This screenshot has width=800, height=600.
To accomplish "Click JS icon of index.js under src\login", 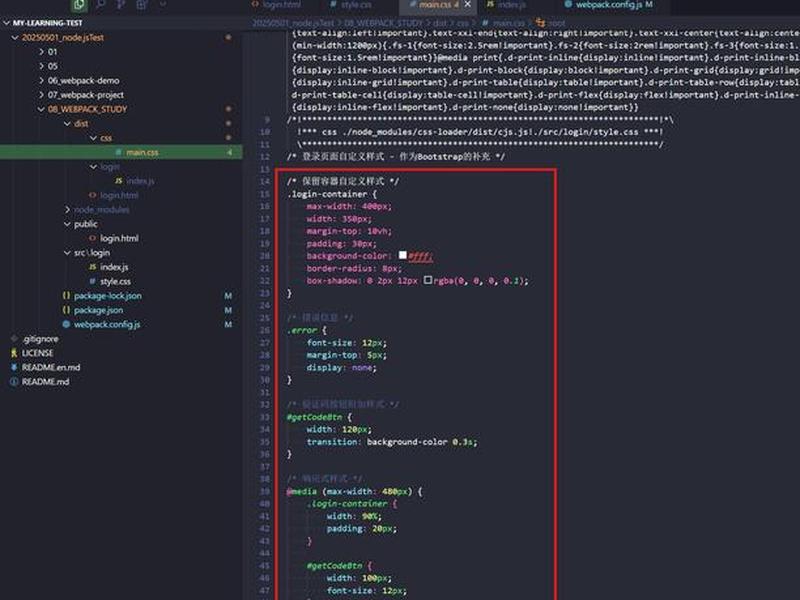I will pyautogui.click(x=92, y=267).
